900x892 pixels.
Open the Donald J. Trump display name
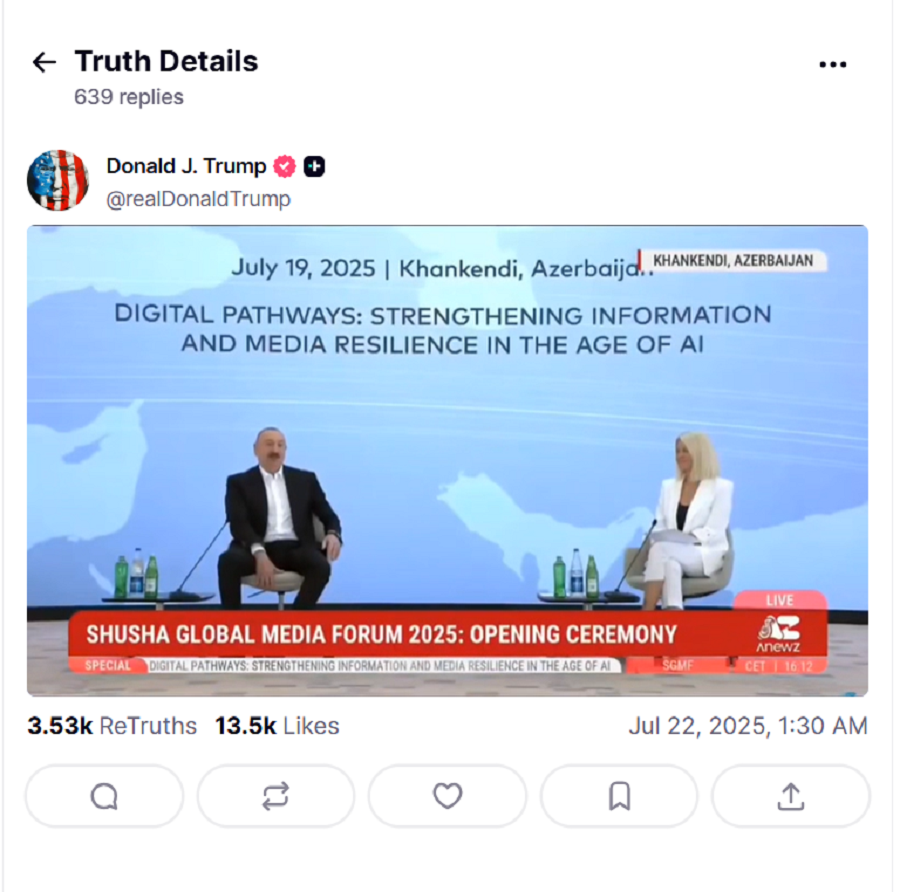[186, 166]
